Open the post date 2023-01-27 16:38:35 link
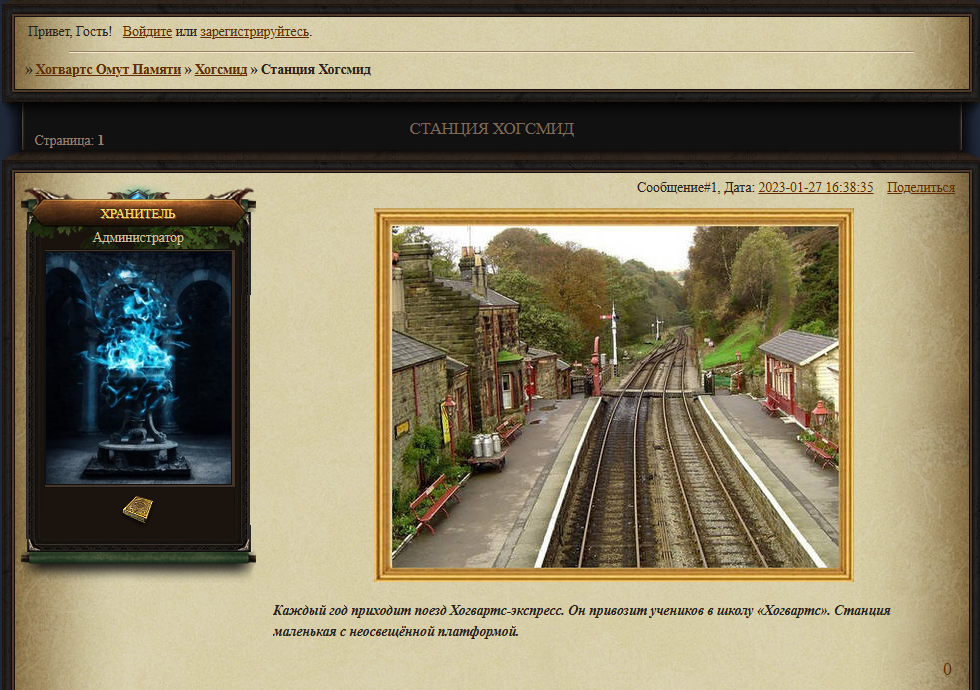 816,188
